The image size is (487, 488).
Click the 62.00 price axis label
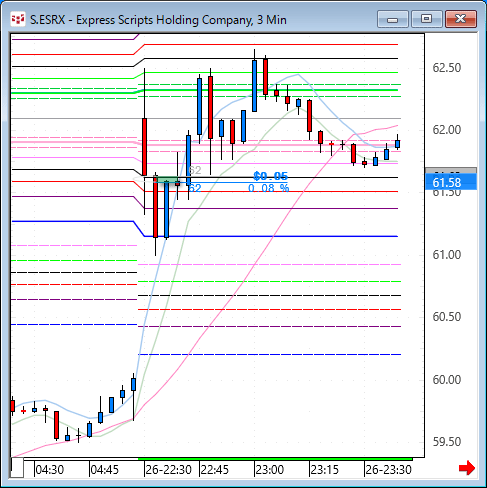447,130
